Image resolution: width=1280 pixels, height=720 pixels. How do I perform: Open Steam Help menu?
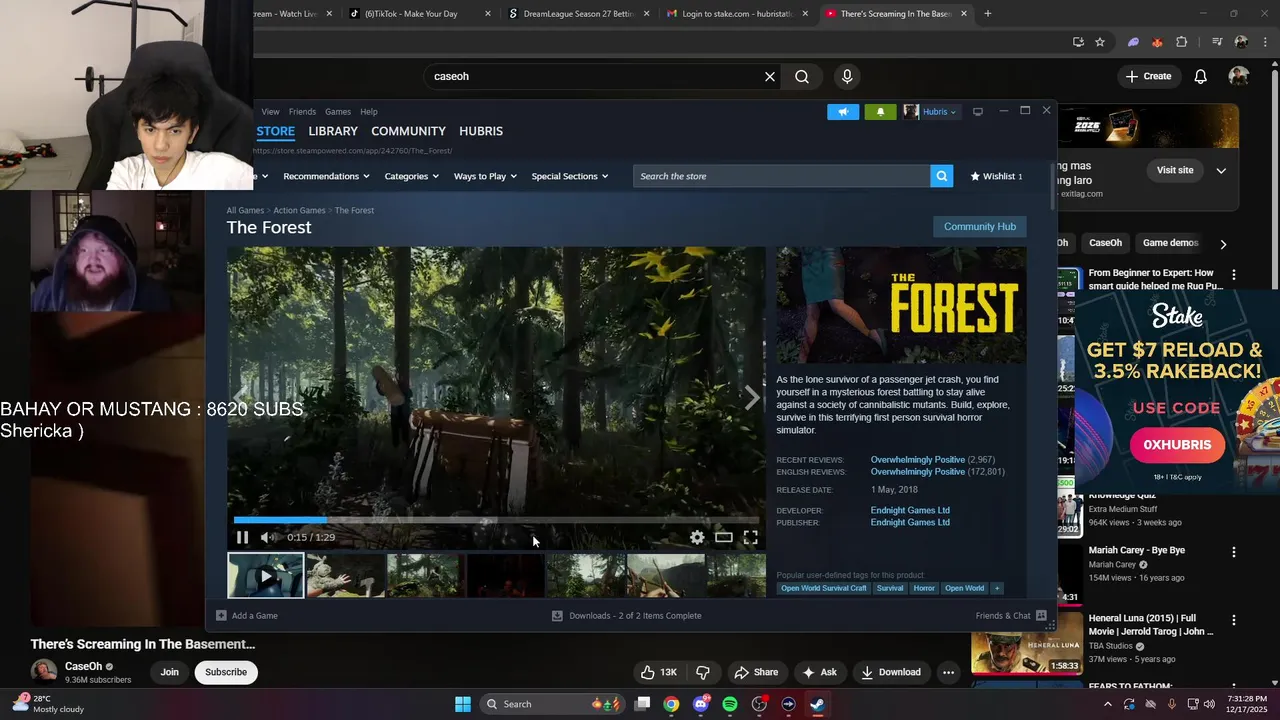[x=369, y=111]
